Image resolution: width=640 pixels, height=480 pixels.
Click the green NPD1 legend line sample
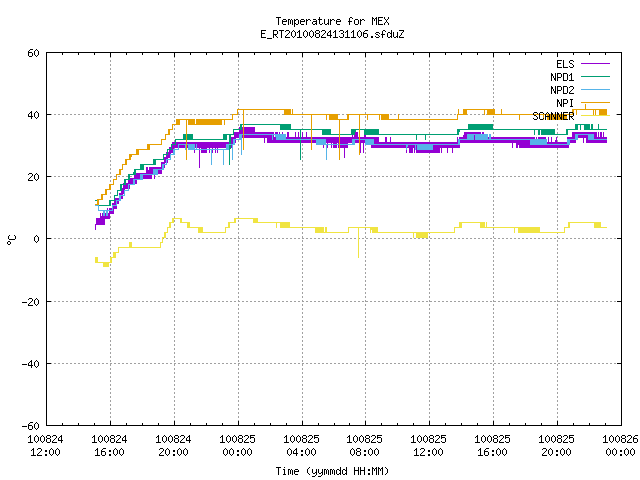pyautogui.click(x=595, y=76)
